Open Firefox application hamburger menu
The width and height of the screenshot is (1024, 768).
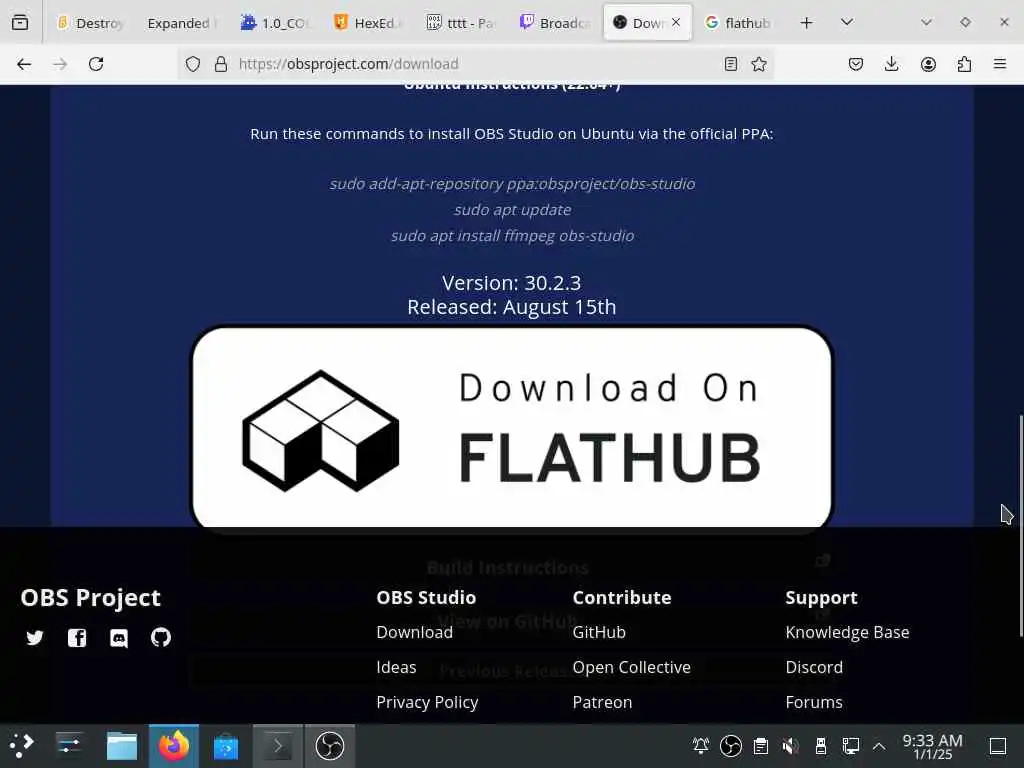point(1000,64)
